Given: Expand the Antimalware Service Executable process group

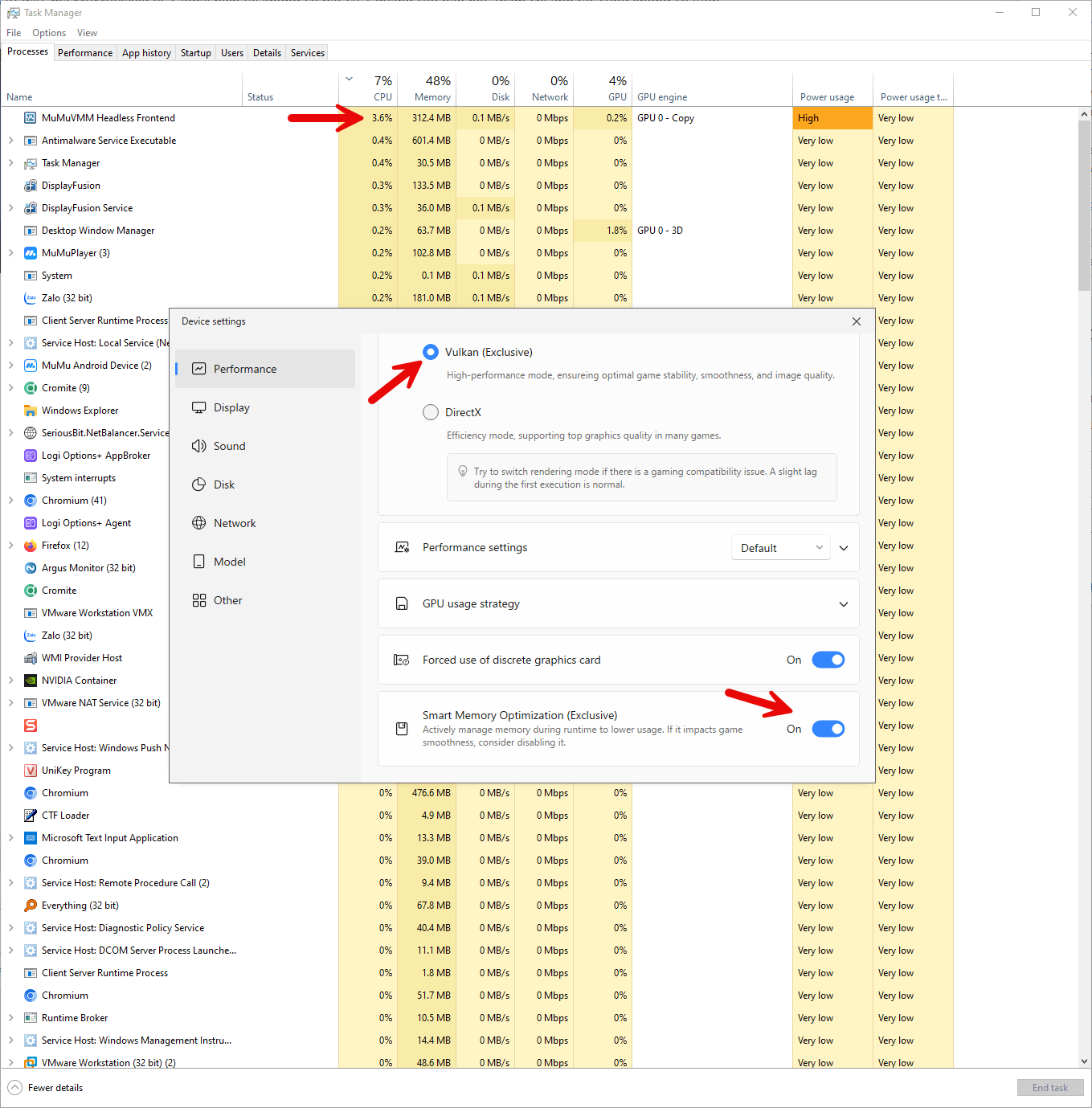Looking at the screenshot, I should [10, 141].
